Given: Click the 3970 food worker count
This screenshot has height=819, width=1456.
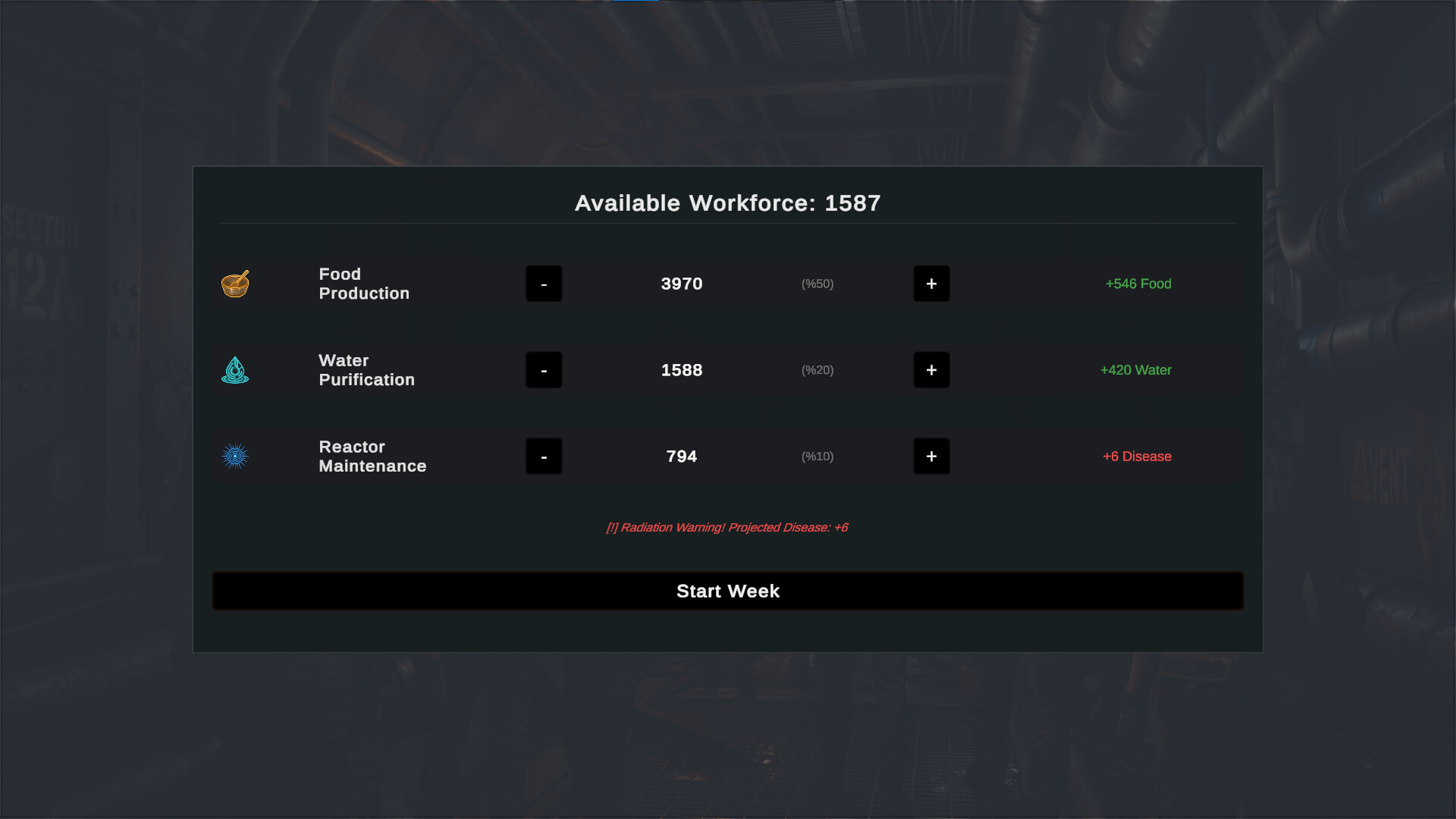Looking at the screenshot, I should point(682,284).
